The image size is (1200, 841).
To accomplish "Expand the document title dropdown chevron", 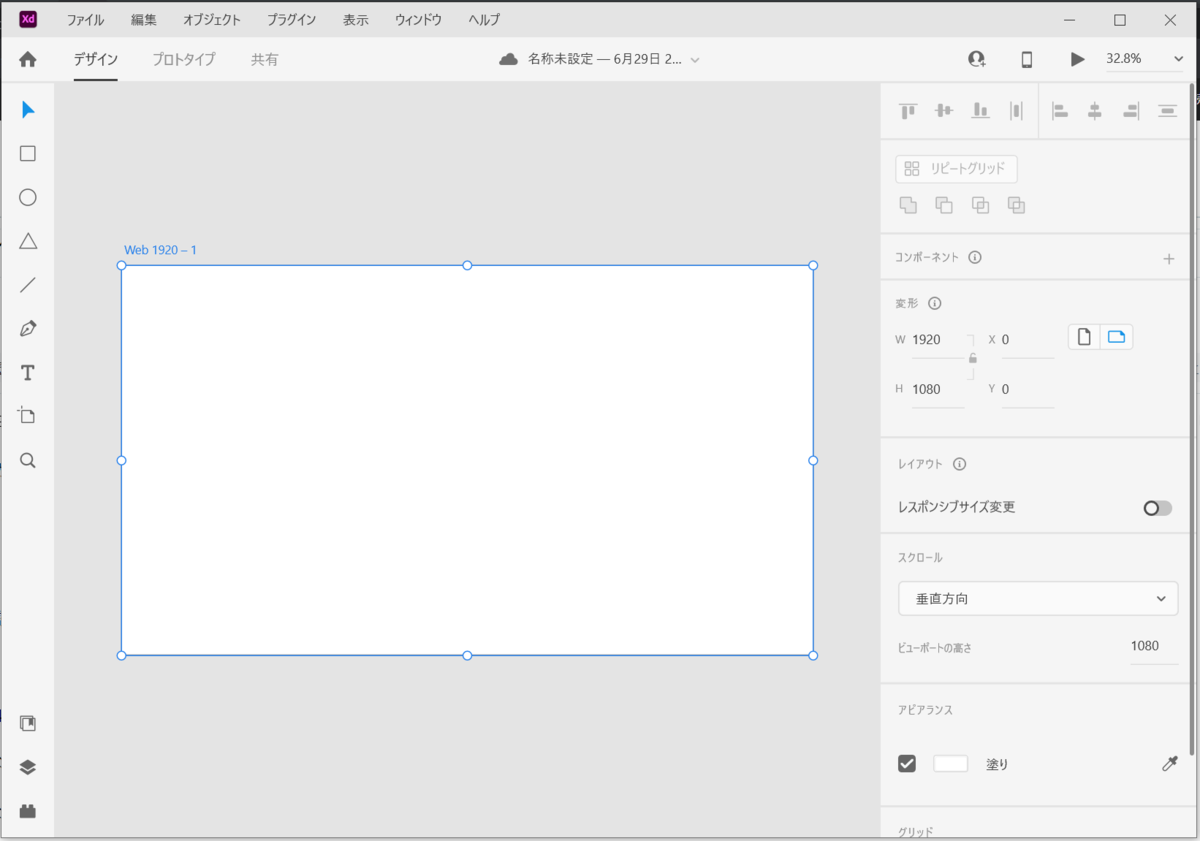I will pos(695,60).
